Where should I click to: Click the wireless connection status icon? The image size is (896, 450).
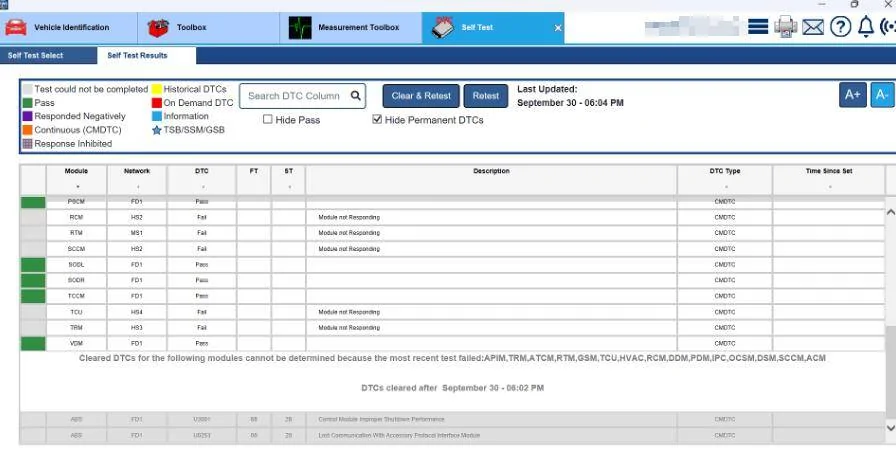point(888,27)
